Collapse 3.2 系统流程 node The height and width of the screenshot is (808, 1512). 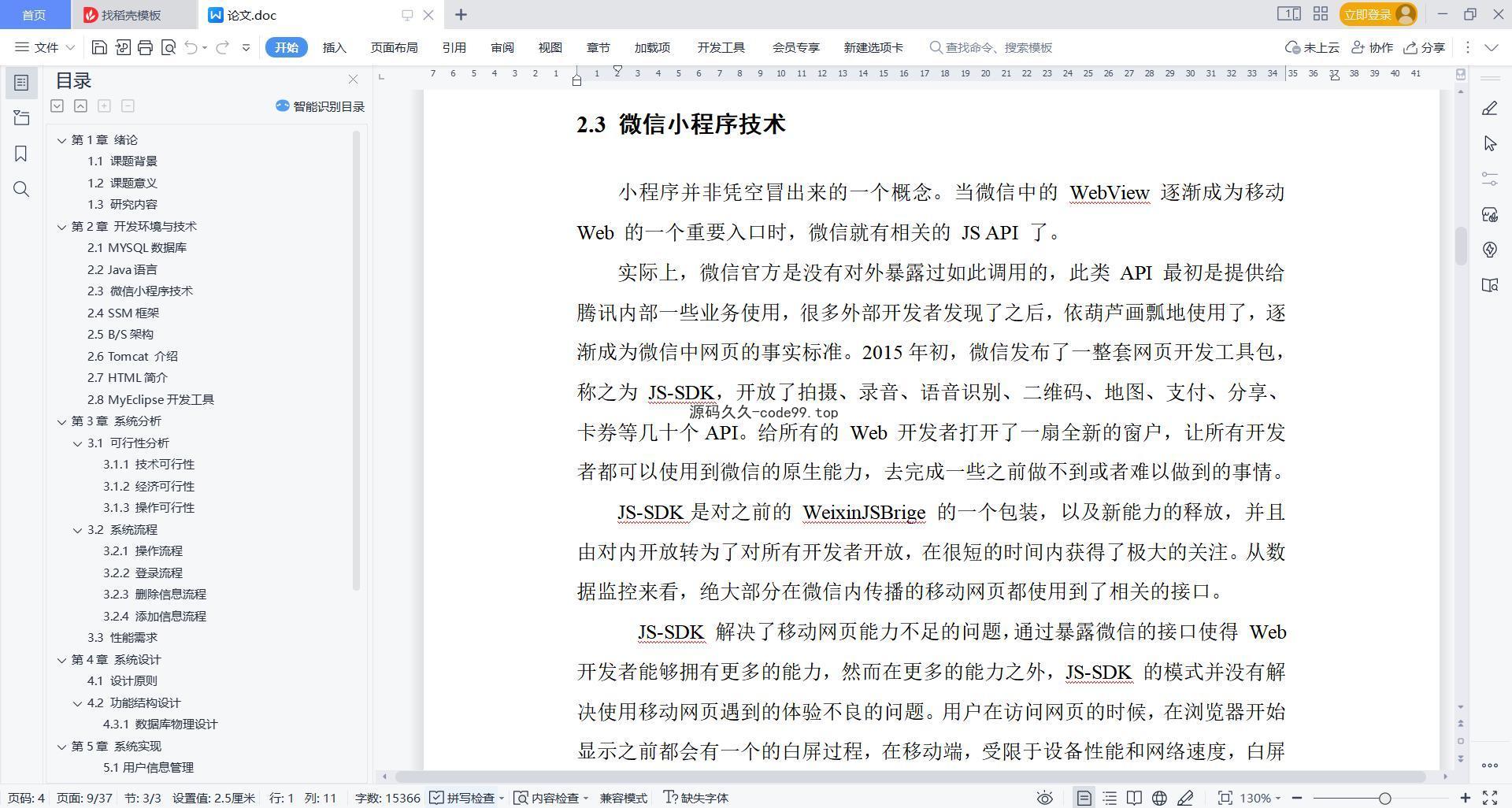(x=77, y=530)
